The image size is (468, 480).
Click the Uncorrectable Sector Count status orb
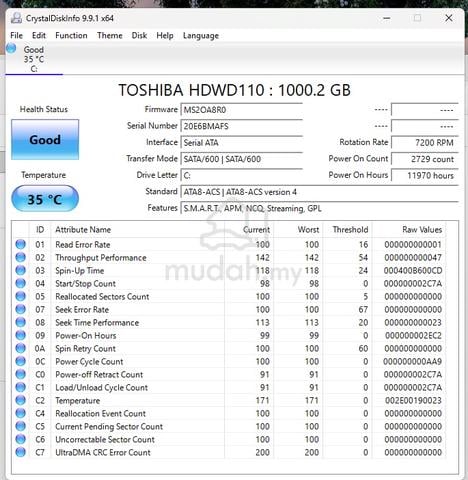coord(21,439)
